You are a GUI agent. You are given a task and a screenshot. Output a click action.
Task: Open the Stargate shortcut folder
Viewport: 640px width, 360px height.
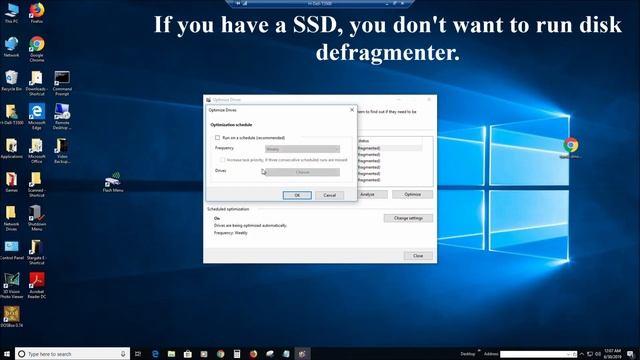(37, 252)
